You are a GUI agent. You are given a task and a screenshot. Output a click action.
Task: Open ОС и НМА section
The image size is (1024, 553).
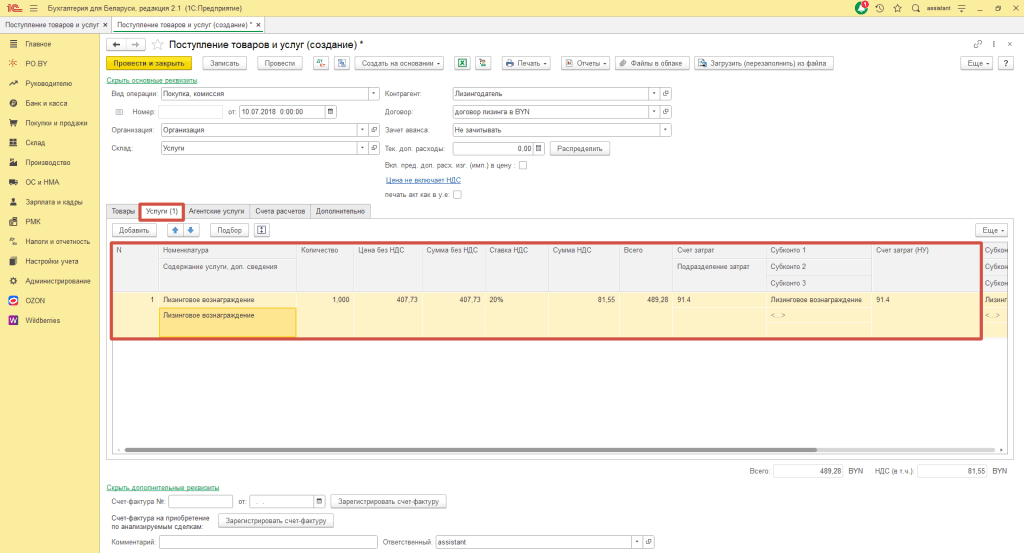[x=42, y=182]
